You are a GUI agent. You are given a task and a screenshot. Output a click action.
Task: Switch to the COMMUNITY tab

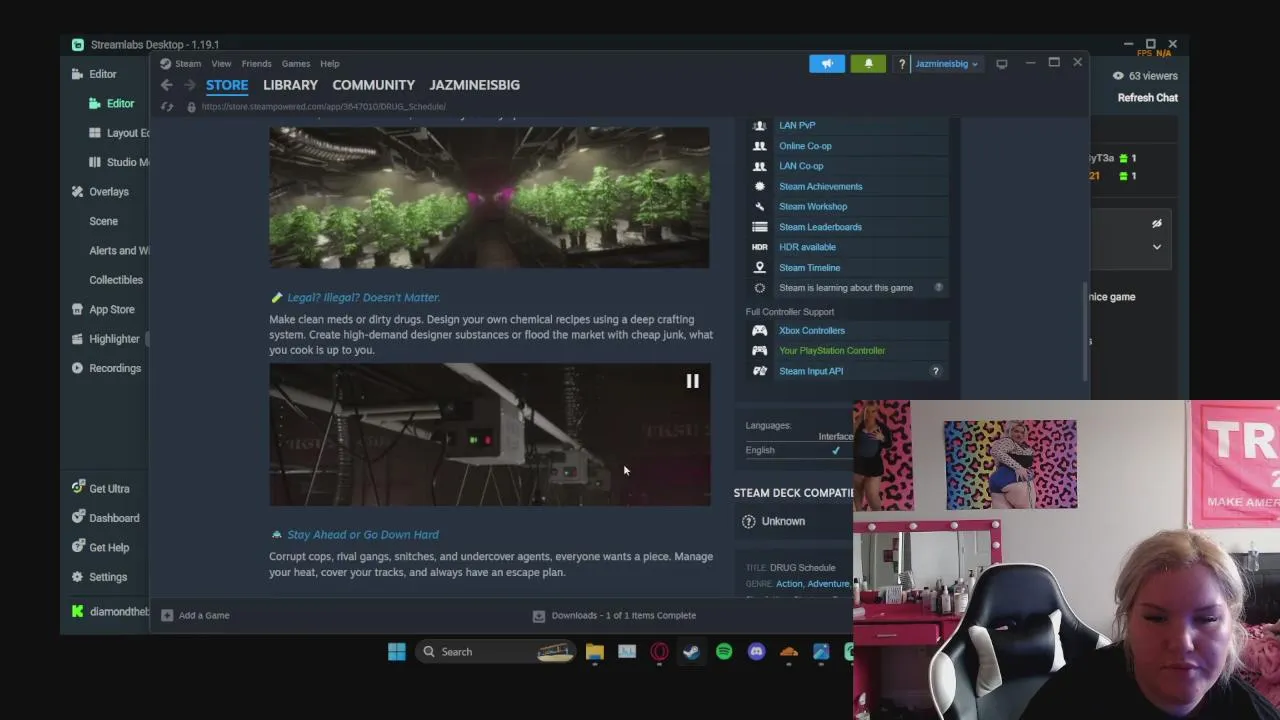coord(373,85)
